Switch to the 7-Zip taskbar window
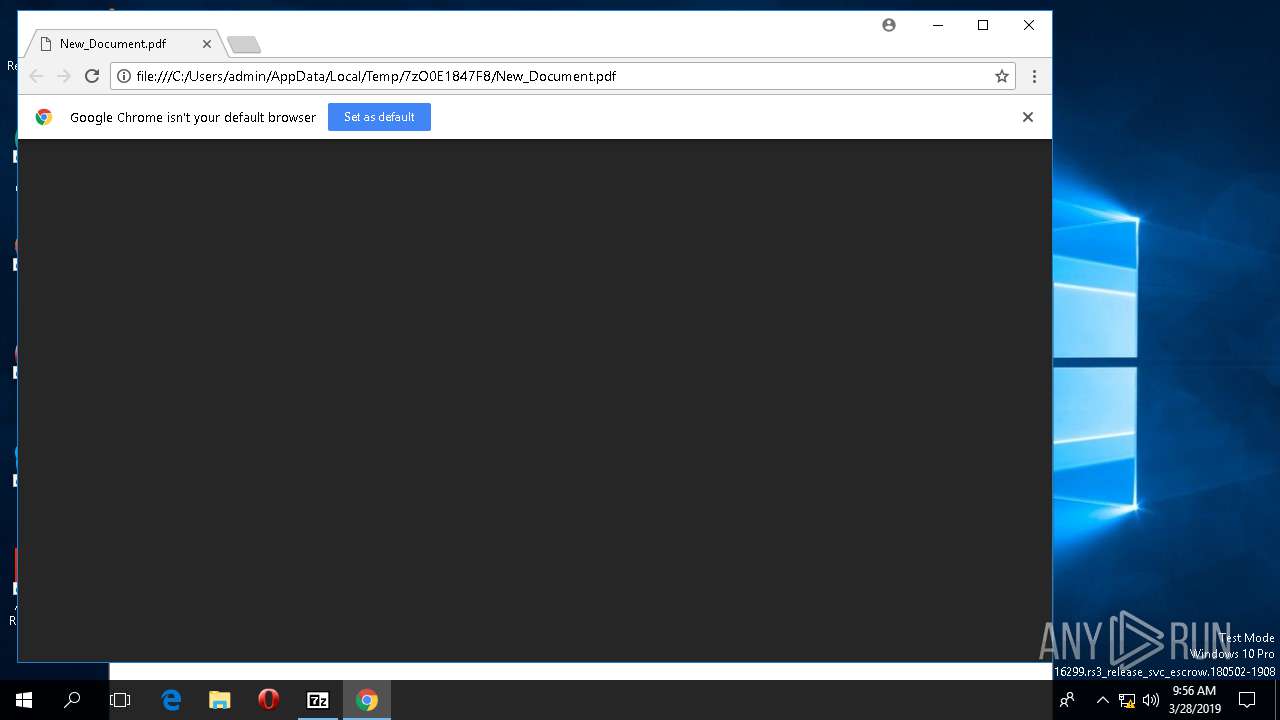 317,700
